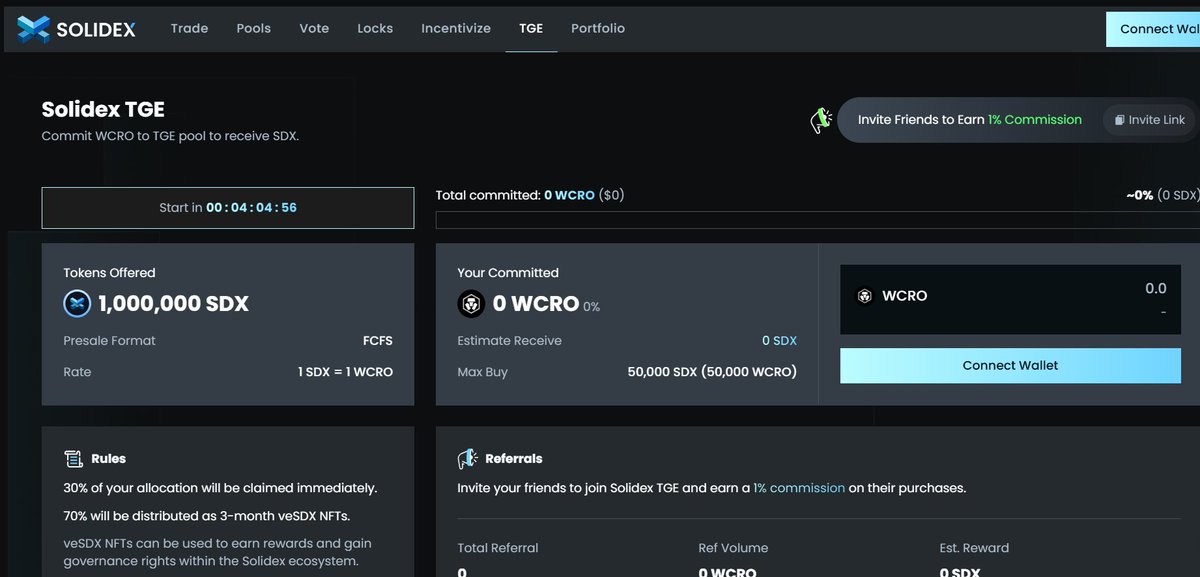The image size is (1200, 577).
Task: Click the ~0% (0 SDX) progress label
Action: point(1162,196)
